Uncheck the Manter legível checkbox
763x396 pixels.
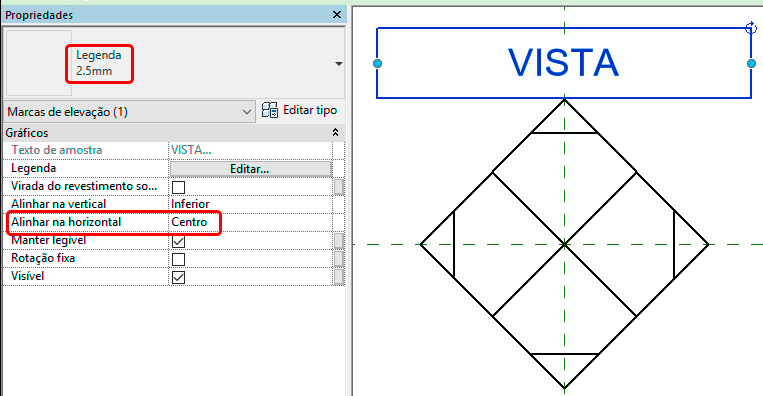pos(179,241)
